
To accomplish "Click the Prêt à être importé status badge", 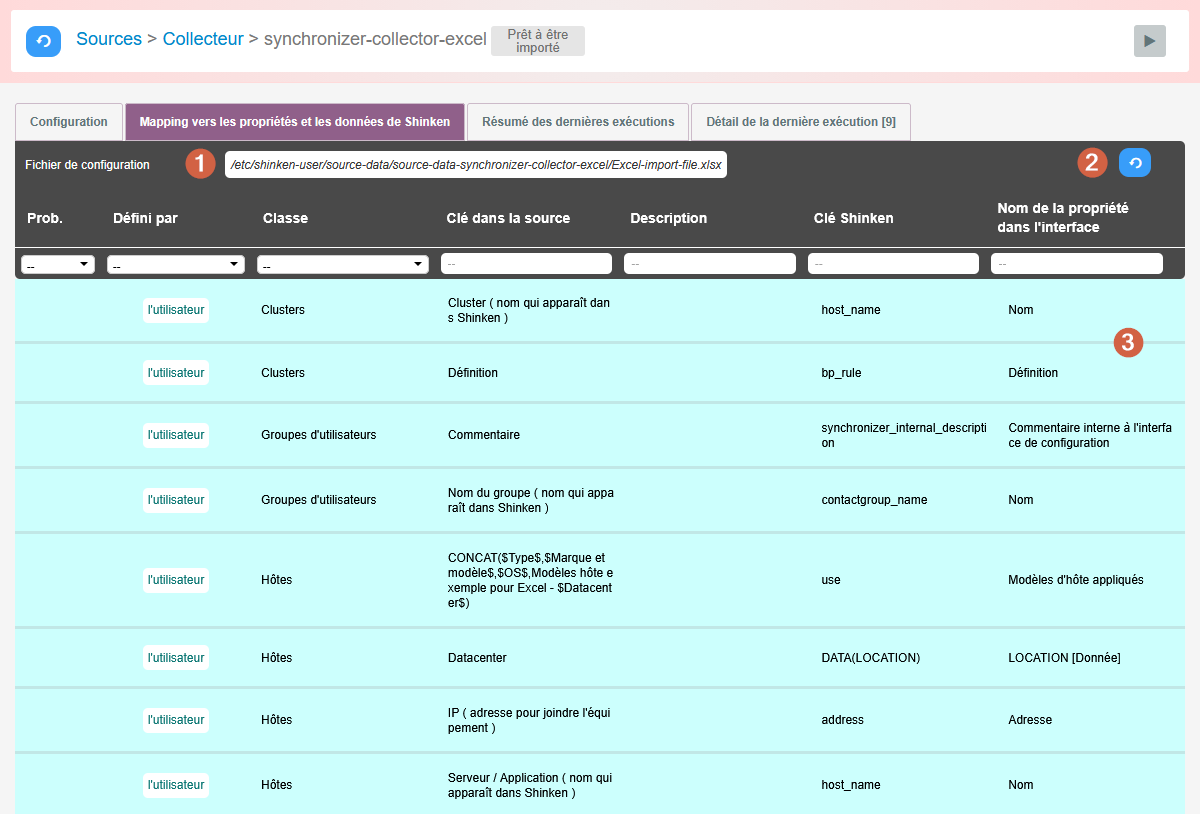I will click(538, 41).
